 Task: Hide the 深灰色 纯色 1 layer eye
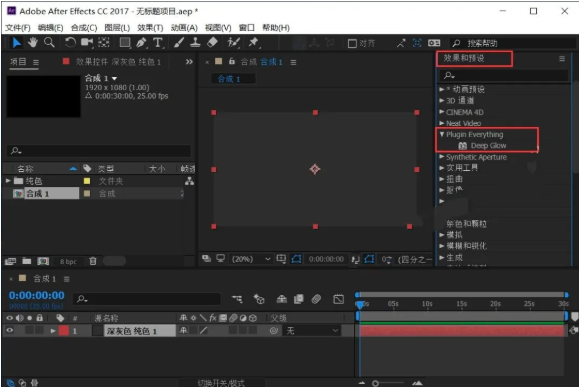click(x=10, y=330)
